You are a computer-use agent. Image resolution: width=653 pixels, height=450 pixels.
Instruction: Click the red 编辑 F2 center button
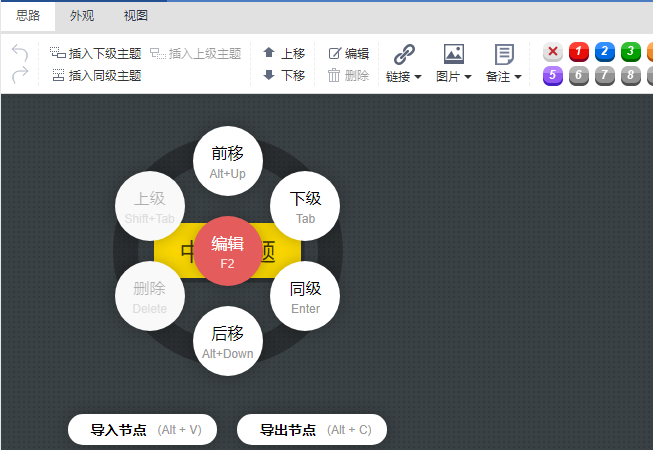[228, 251]
